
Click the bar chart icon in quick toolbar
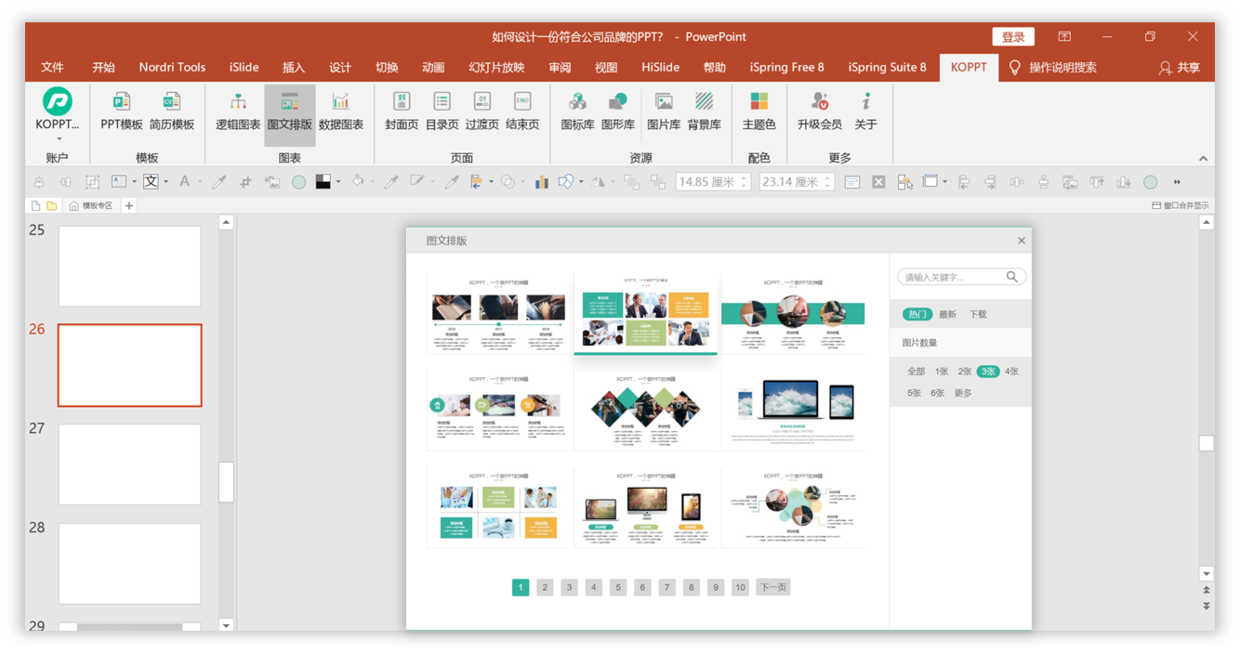tap(541, 182)
